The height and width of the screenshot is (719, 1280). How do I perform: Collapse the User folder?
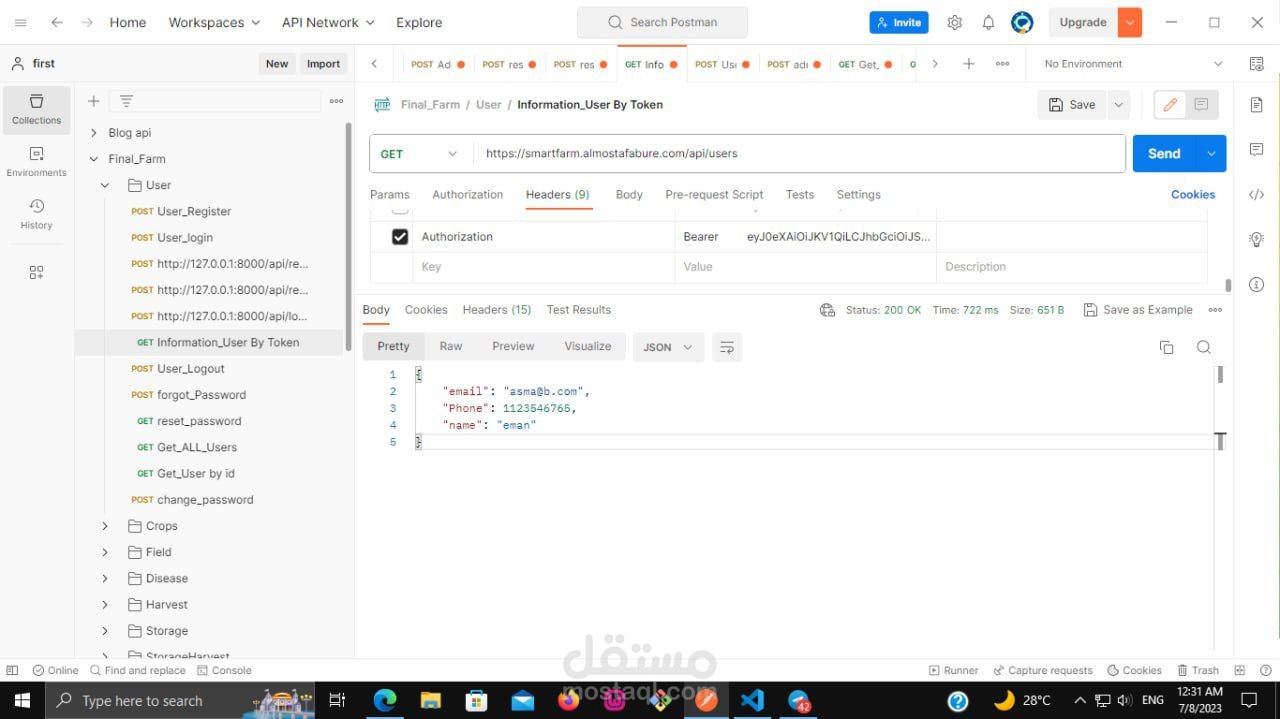105,185
